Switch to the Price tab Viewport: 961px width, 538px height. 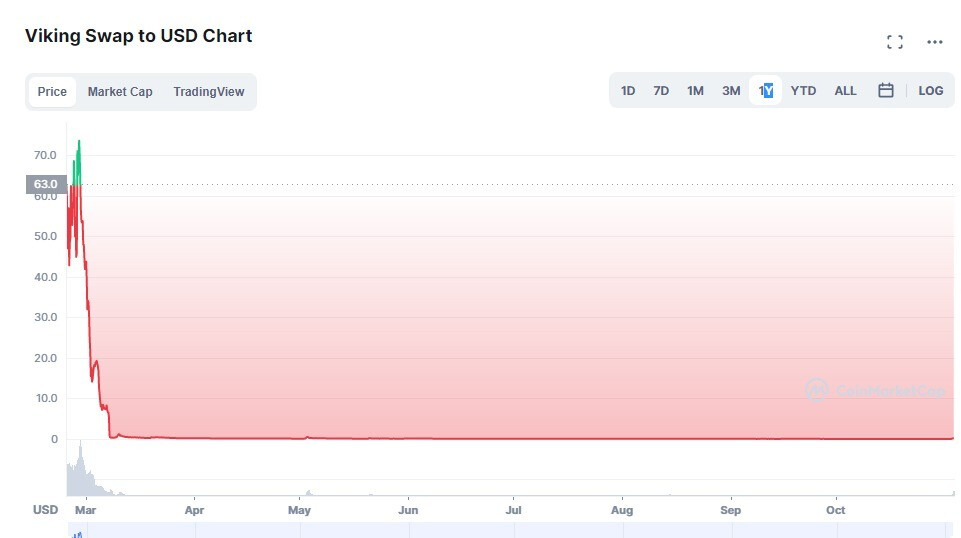[x=52, y=92]
